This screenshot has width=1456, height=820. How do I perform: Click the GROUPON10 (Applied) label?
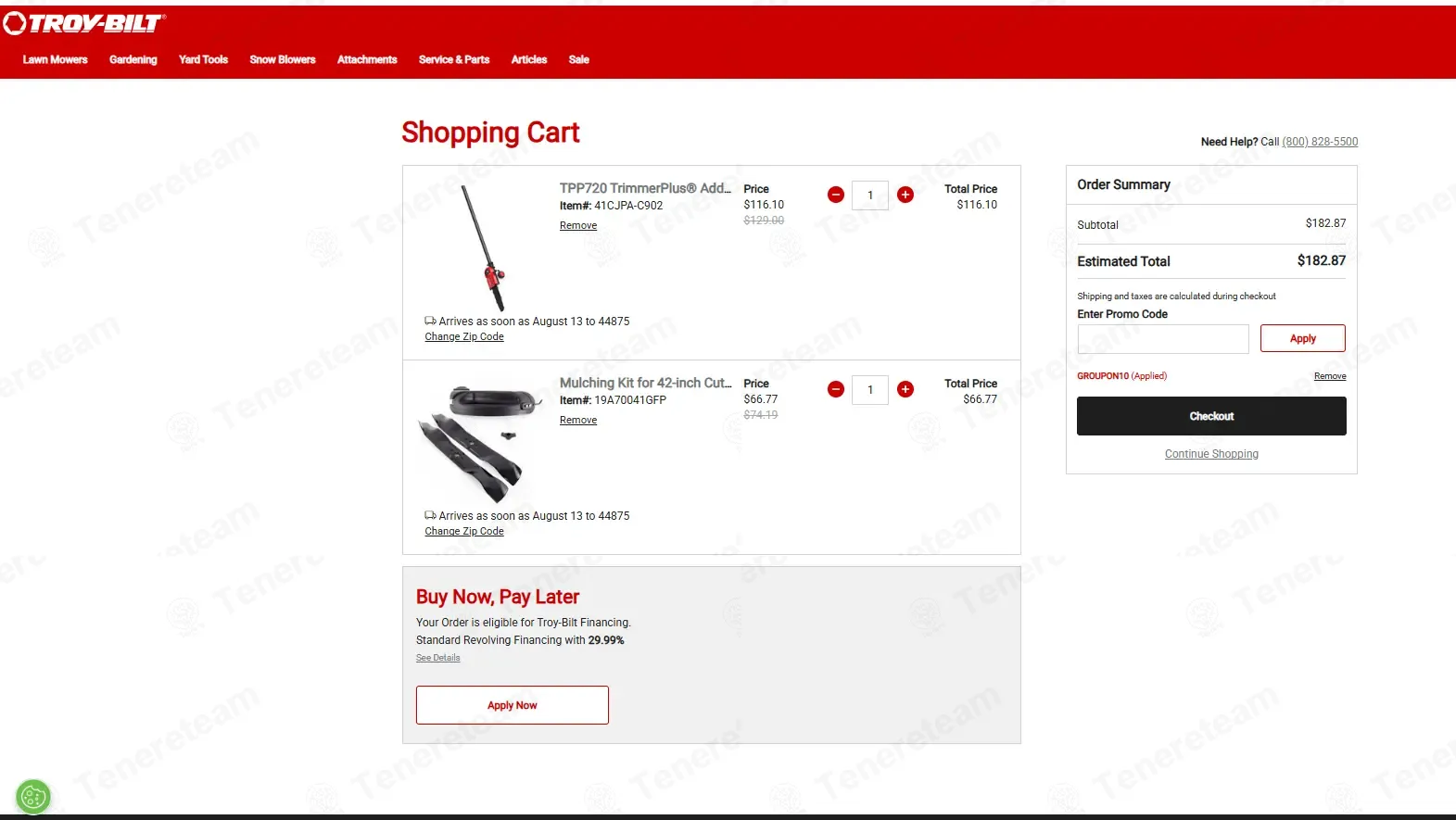click(x=1121, y=376)
